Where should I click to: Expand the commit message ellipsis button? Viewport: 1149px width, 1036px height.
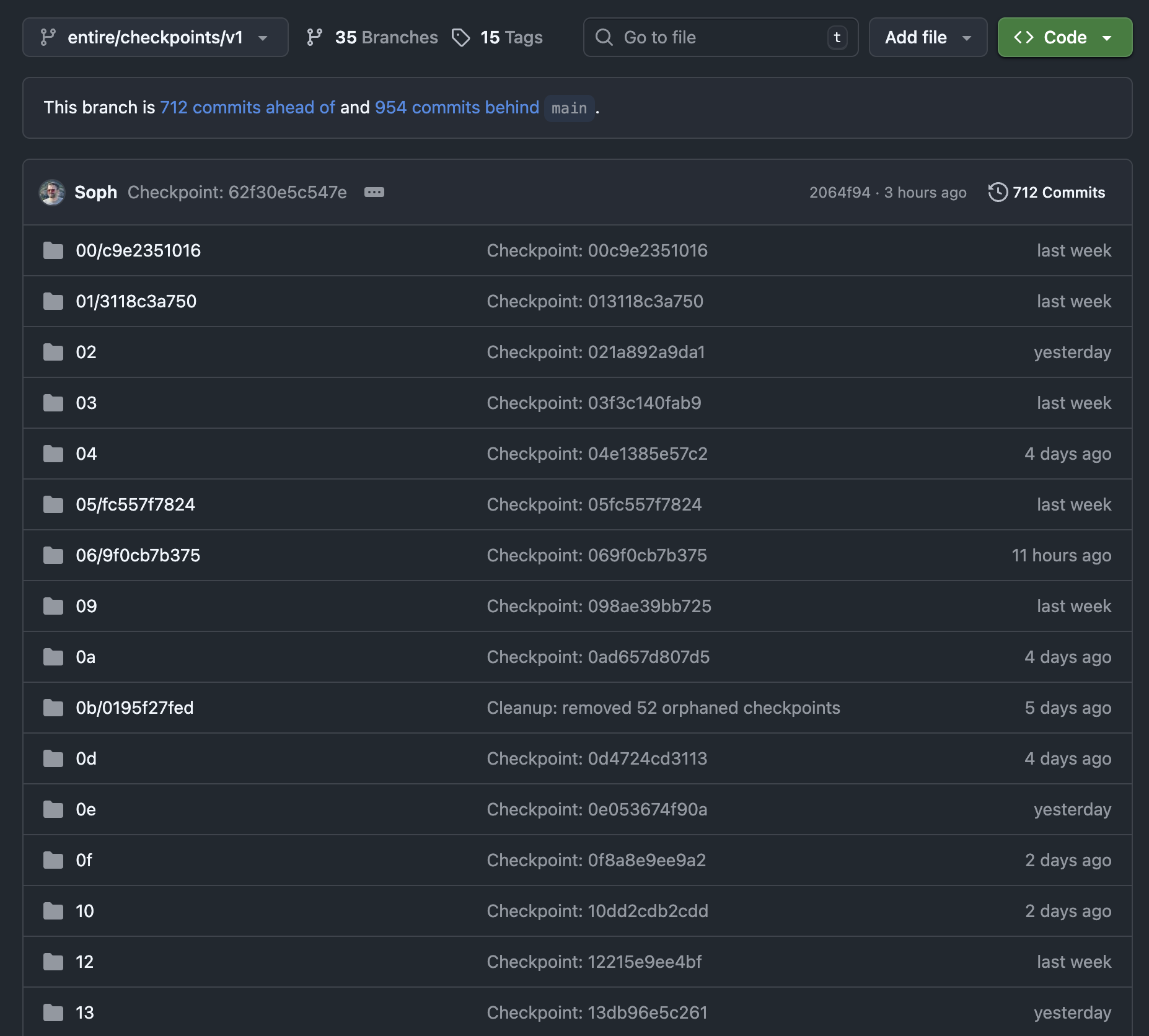point(375,193)
